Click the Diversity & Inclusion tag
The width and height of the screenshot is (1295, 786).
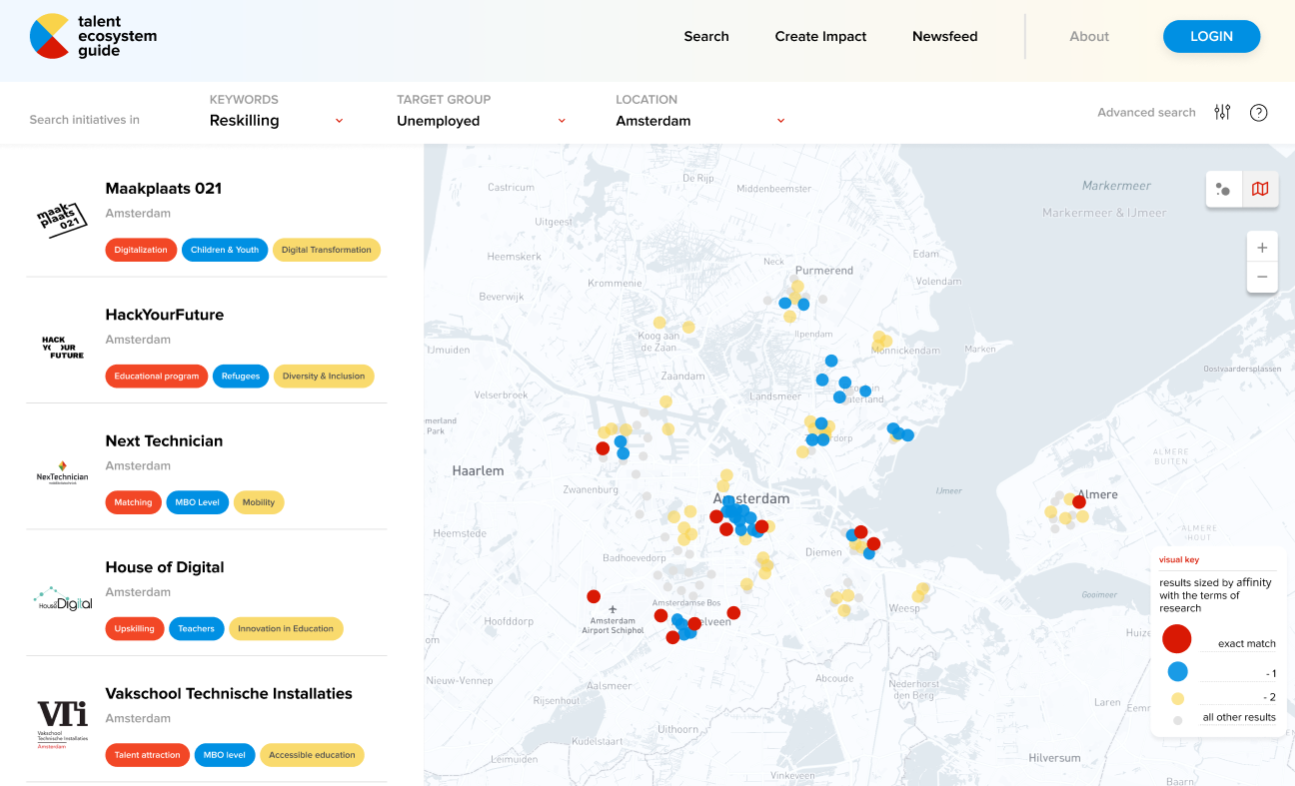coord(324,376)
